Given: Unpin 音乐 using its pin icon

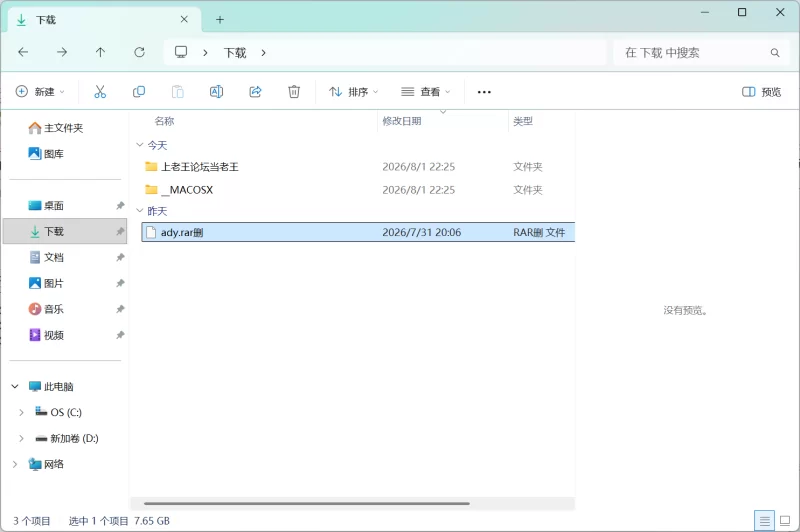Looking at the screenshot, I should pyautogui.click(x=120, y=309).
